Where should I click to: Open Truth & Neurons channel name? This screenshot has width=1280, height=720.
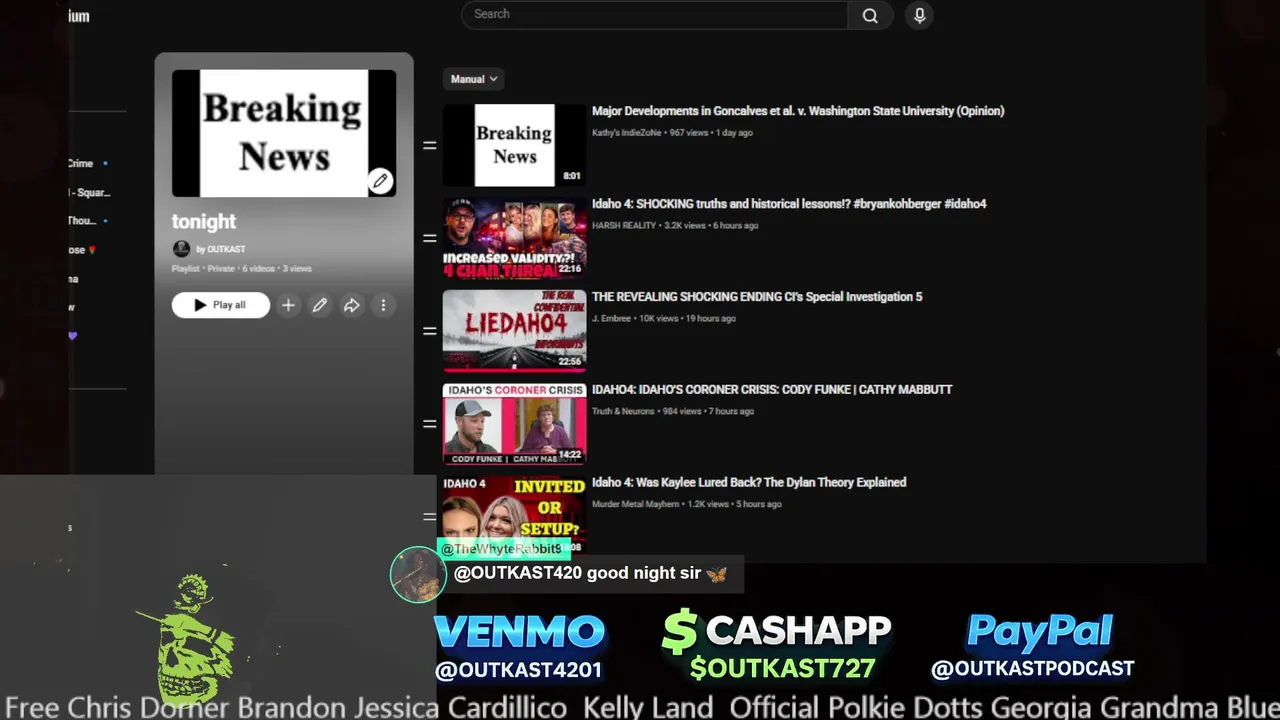point(623,411)
